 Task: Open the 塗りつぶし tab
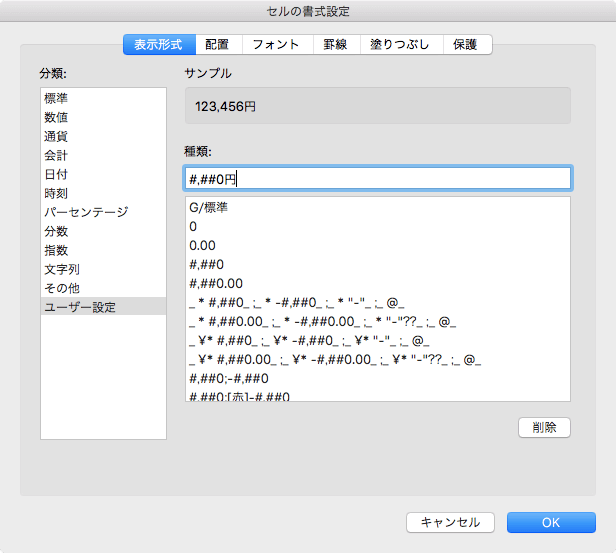click(x=402, y=44)
